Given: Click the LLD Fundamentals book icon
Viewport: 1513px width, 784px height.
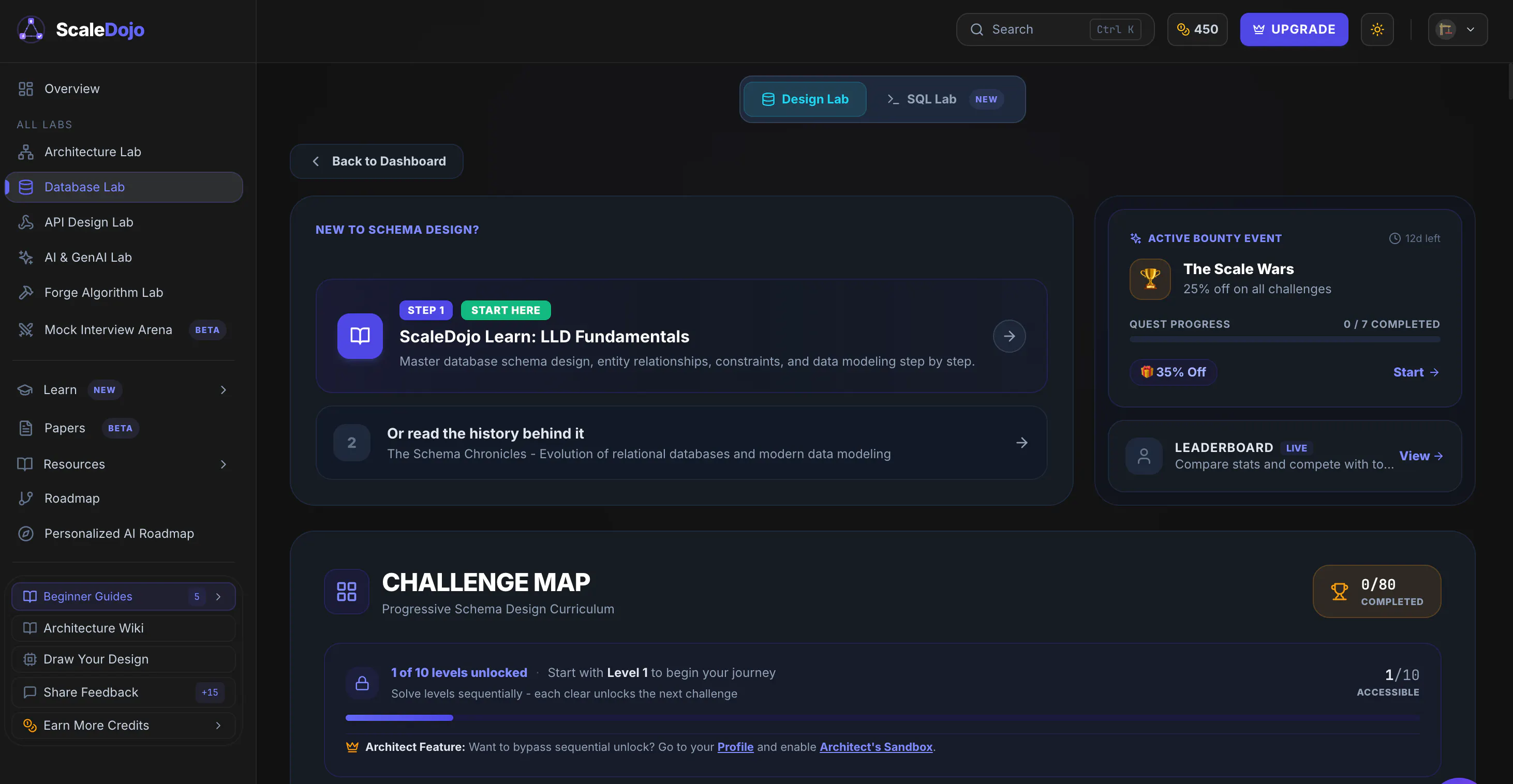Looking at the screenshot, I should tap(360, 336).
